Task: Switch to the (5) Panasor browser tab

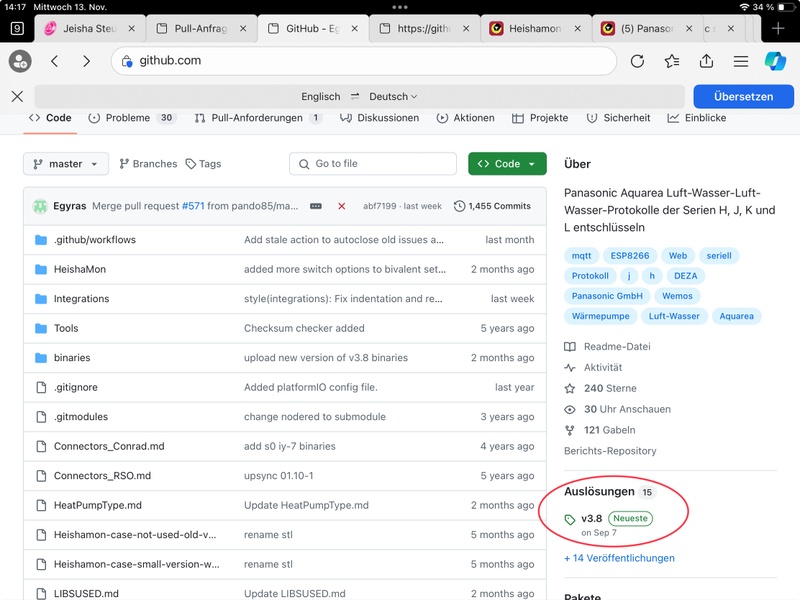Action: point(647,29)
